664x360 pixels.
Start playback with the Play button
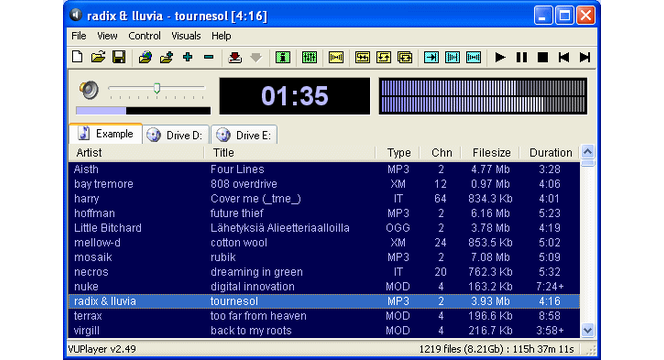tap(500, 57)
